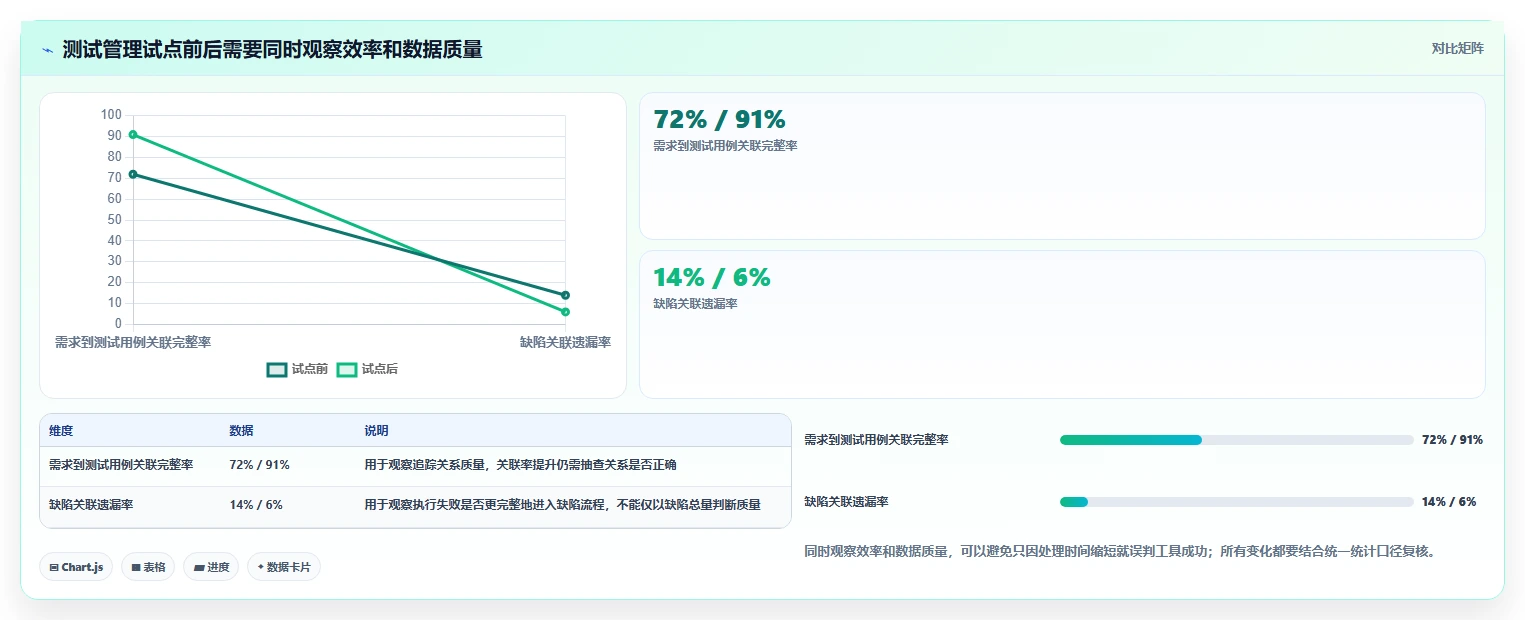Viewport: 1525px width, 620px height.
Task: Click the 进度 chip's progress icon
Action: 199,567
